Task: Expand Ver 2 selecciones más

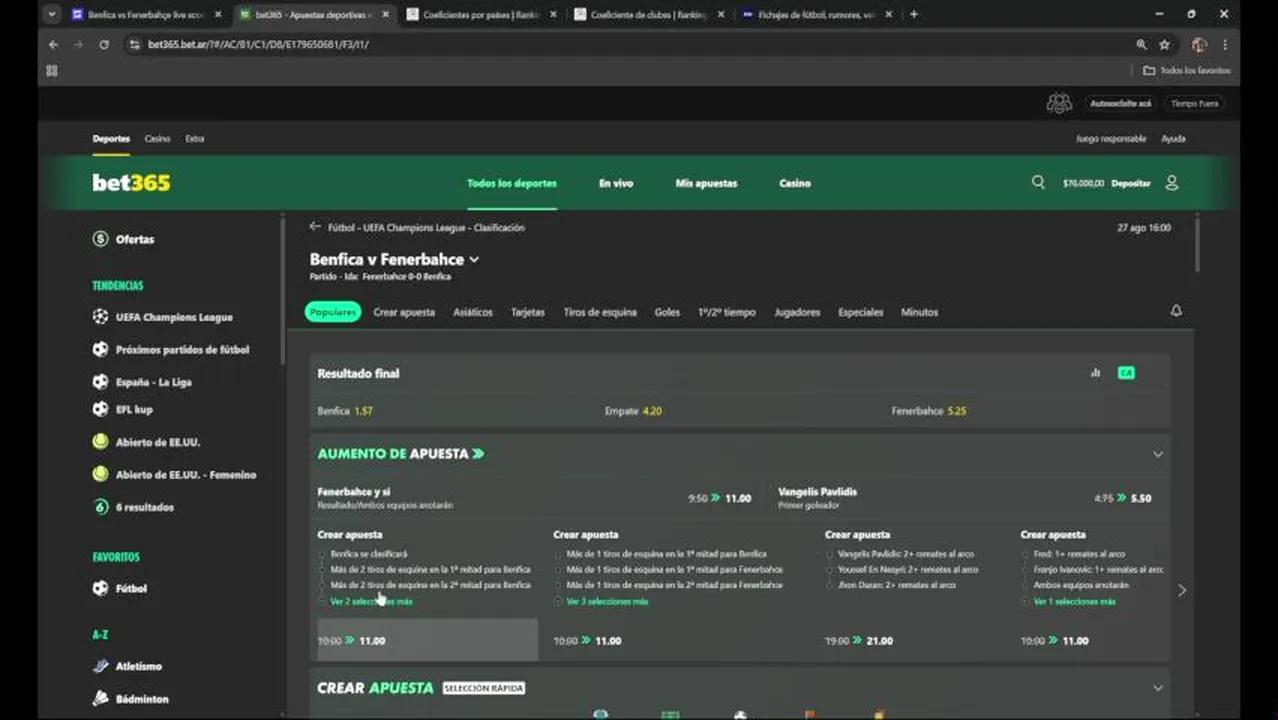Action: tap(370, 601)
